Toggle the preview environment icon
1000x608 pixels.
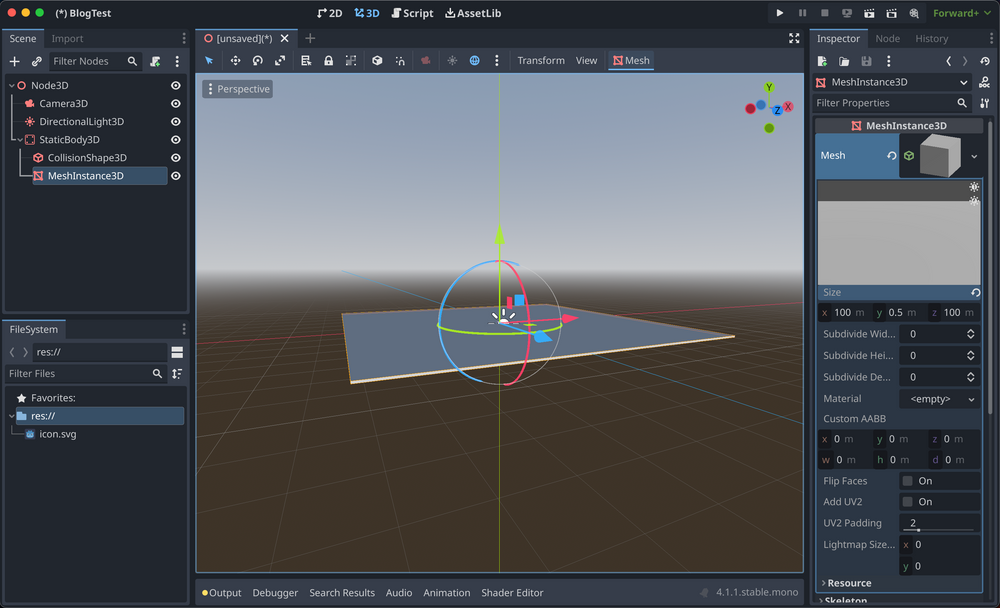[x=475, y=60]
